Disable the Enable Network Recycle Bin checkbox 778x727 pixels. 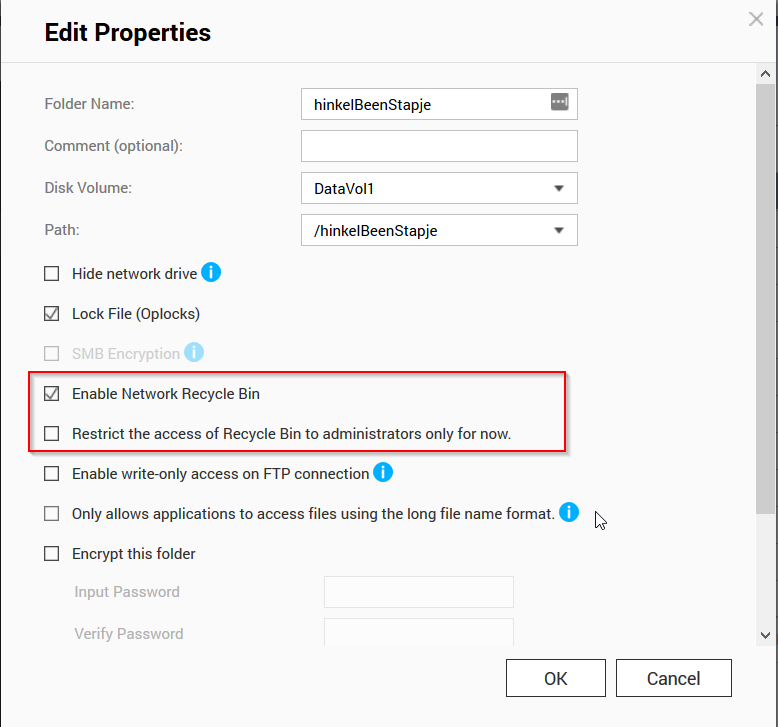click(x=52, y=394)
